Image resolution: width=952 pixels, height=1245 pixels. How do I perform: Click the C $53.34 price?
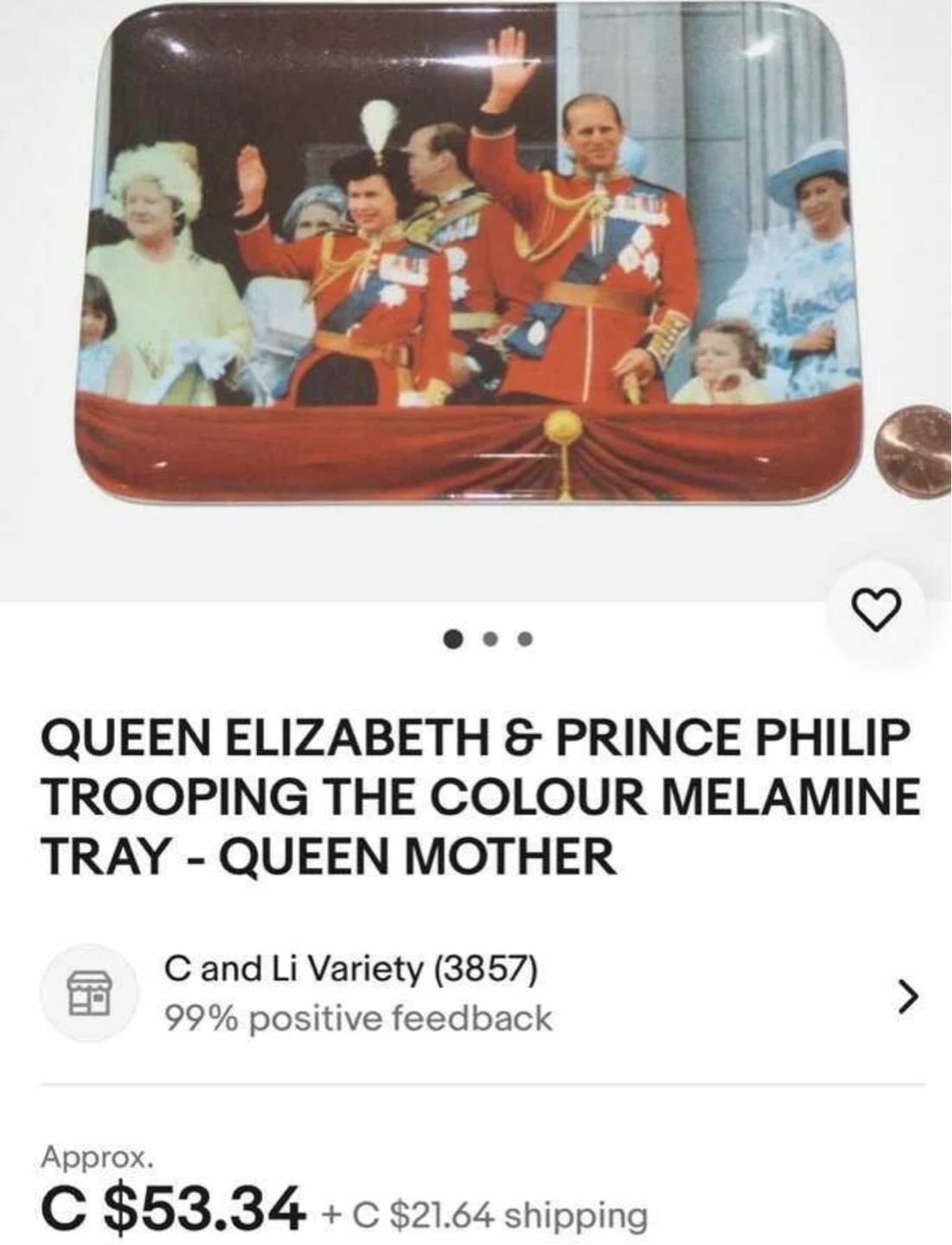coord(173,1207)
